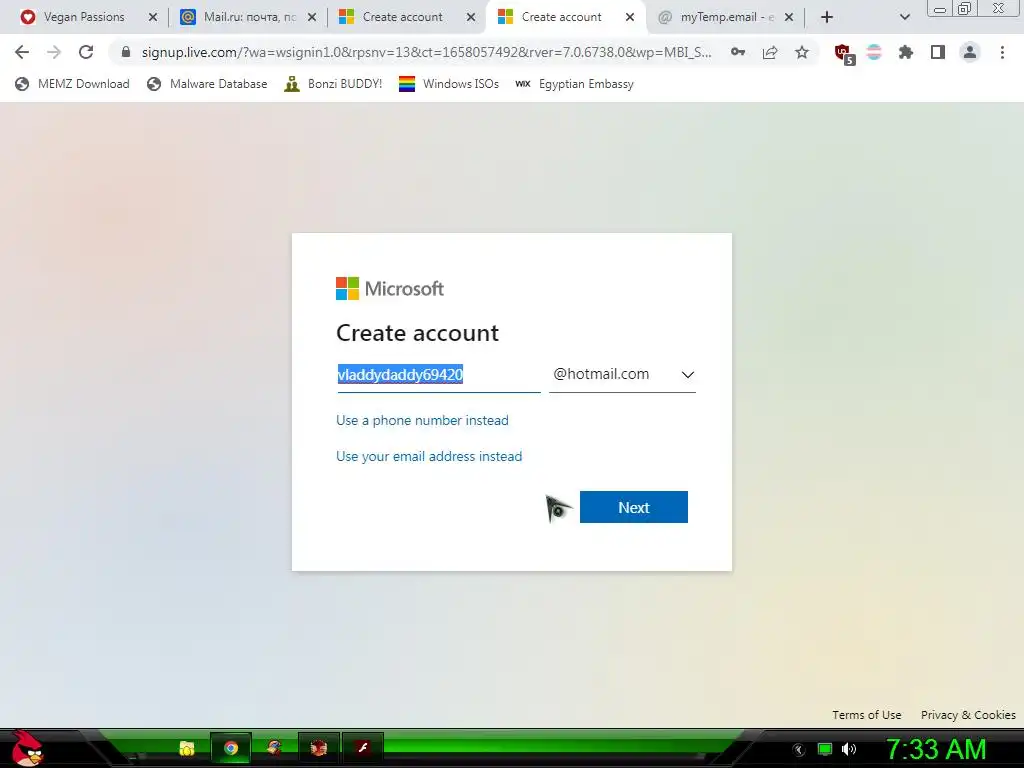Image resolution: width=1024 pixels, height=768 pixels.
Task: Close the Vegan Passions tab
Action: 153,17
